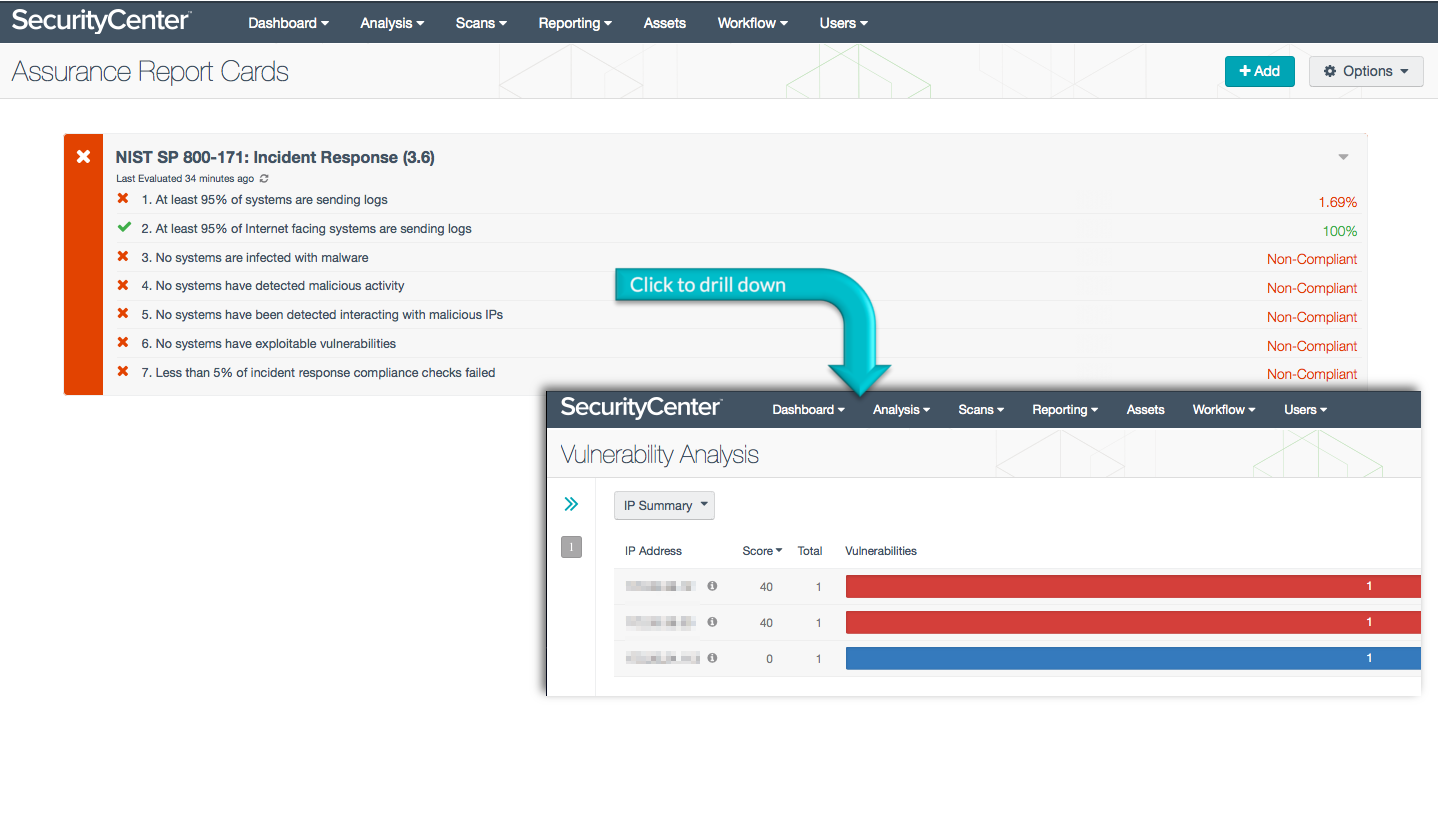The width and height of the screenshot is (1440, 820).
Task: Open the Dashboard menu in the top bar
Action: coord(289,23)
